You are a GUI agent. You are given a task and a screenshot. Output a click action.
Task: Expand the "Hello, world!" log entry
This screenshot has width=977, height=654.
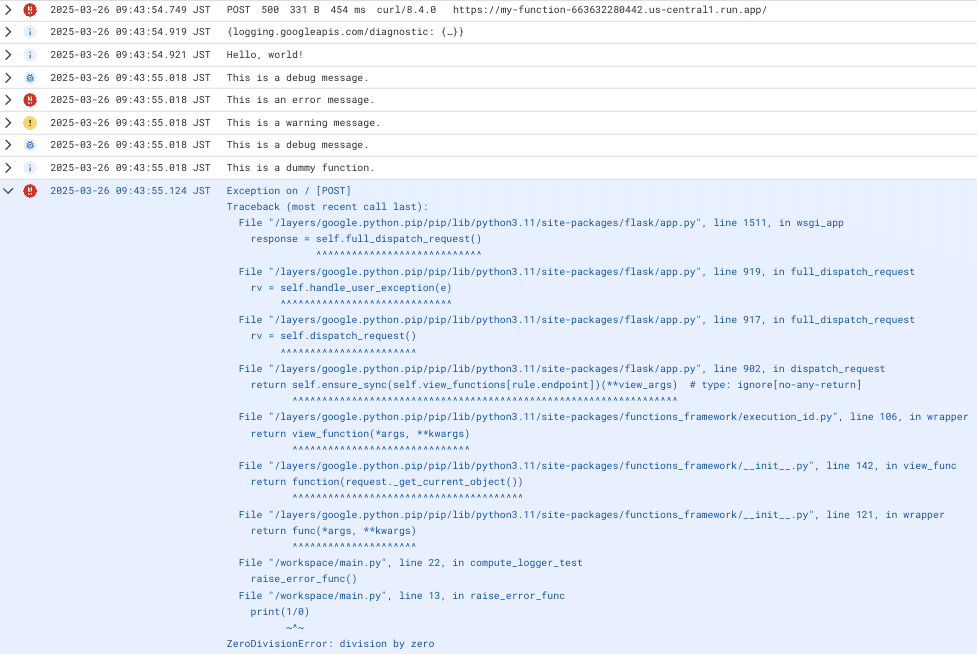(x=8, y=54)
